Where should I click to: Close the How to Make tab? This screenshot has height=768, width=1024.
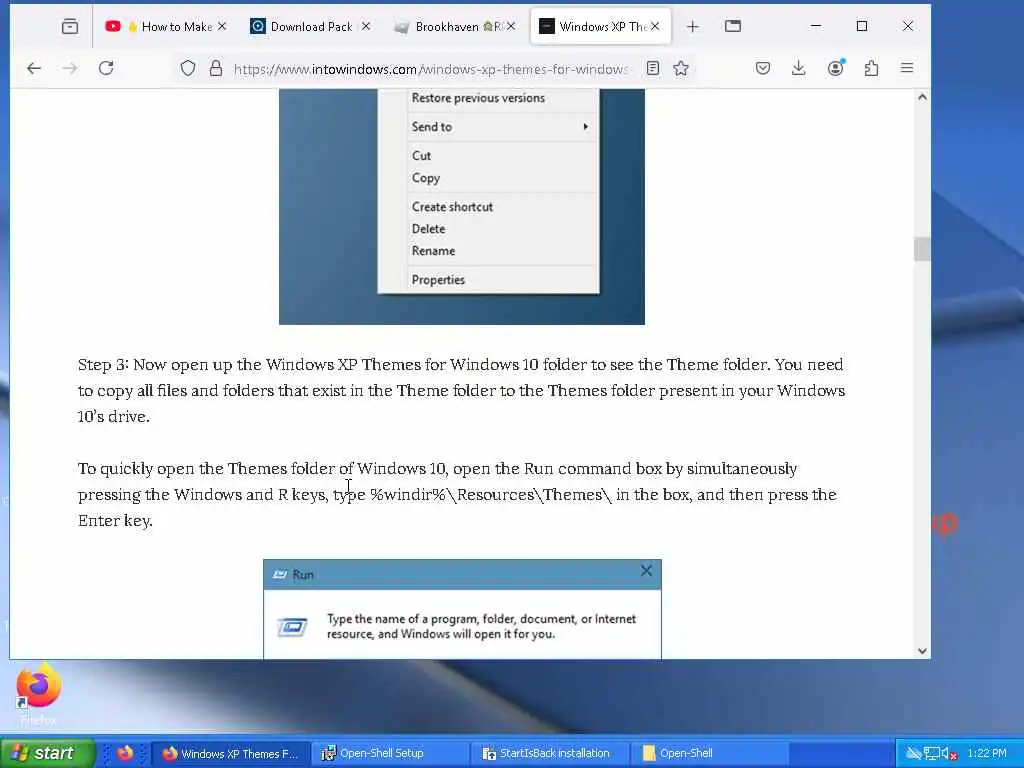[x=222, y=26]
